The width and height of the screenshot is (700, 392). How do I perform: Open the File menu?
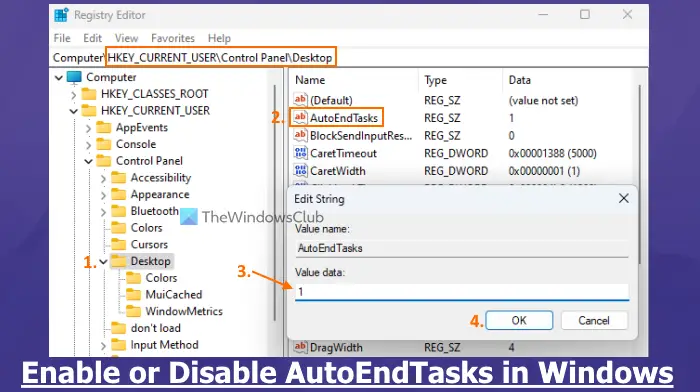click(x=62, y=38)
